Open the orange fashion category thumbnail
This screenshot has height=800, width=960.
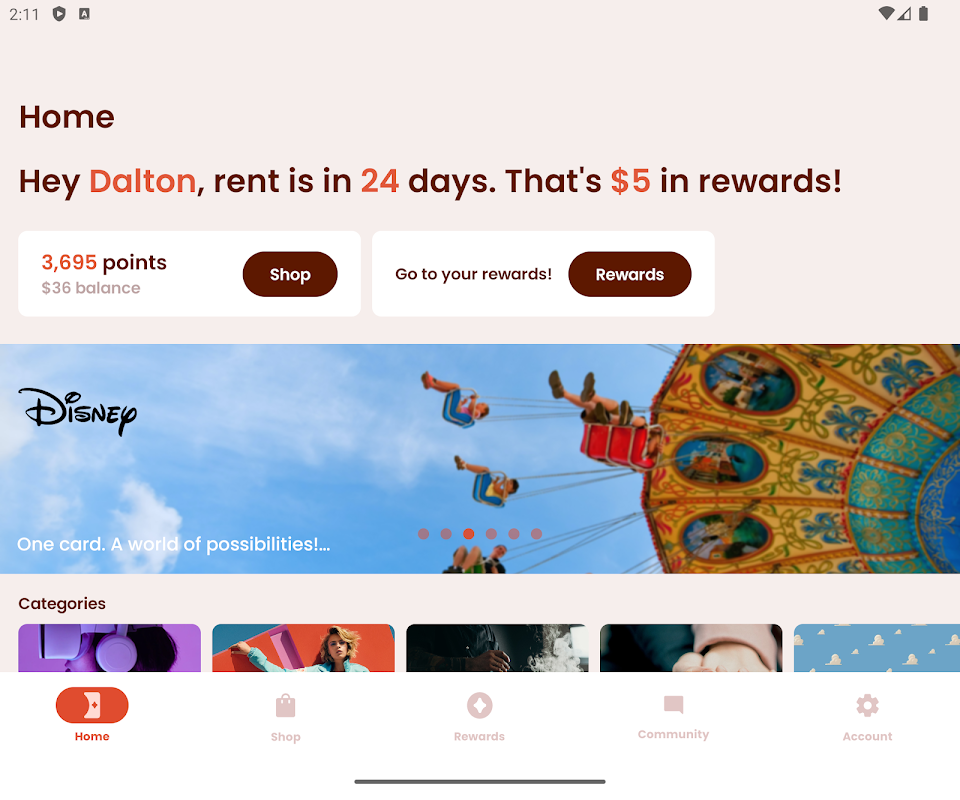pos(303,648)
